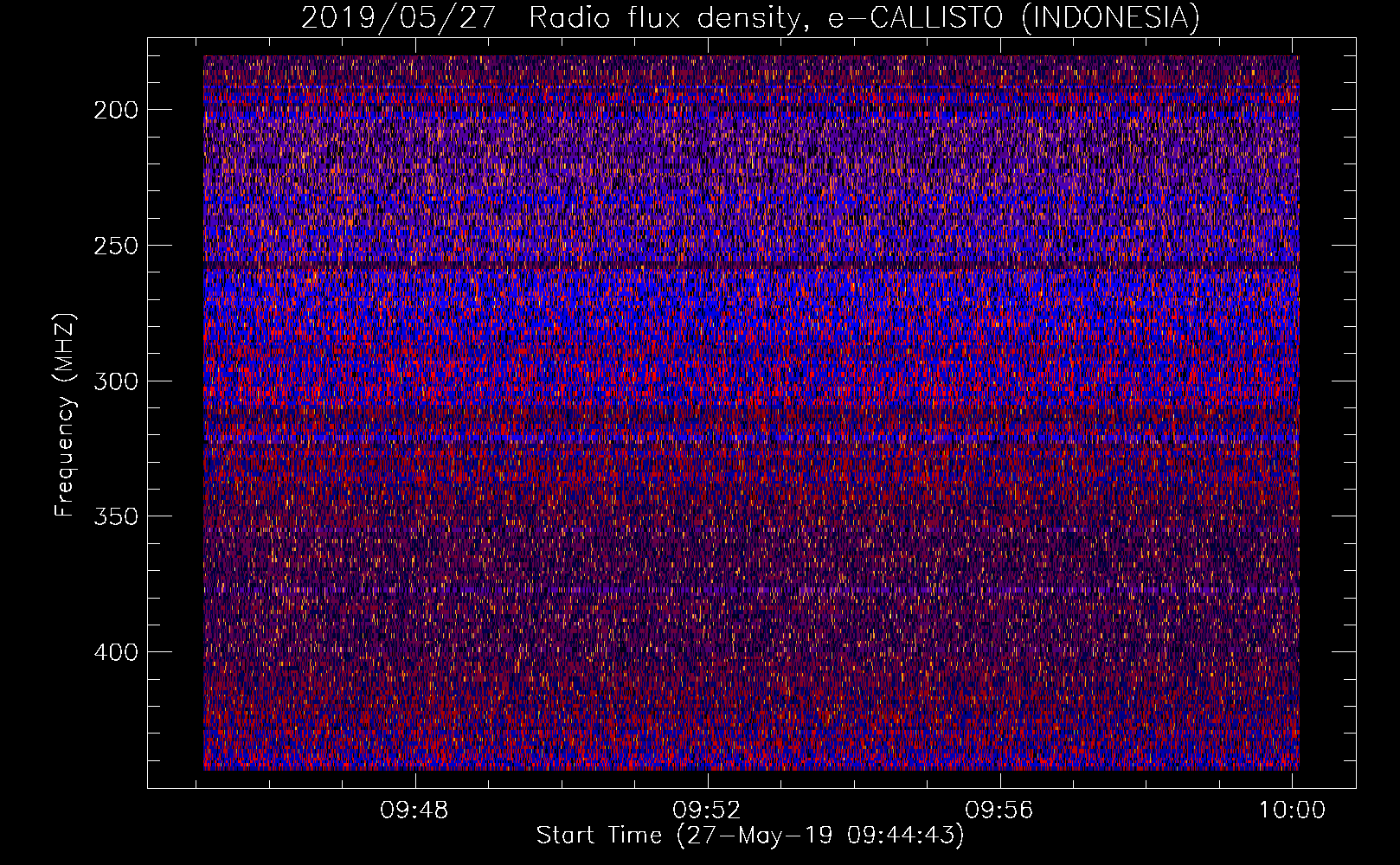
Task: Select the 200 frequency axis label
Action: [115, 110]
